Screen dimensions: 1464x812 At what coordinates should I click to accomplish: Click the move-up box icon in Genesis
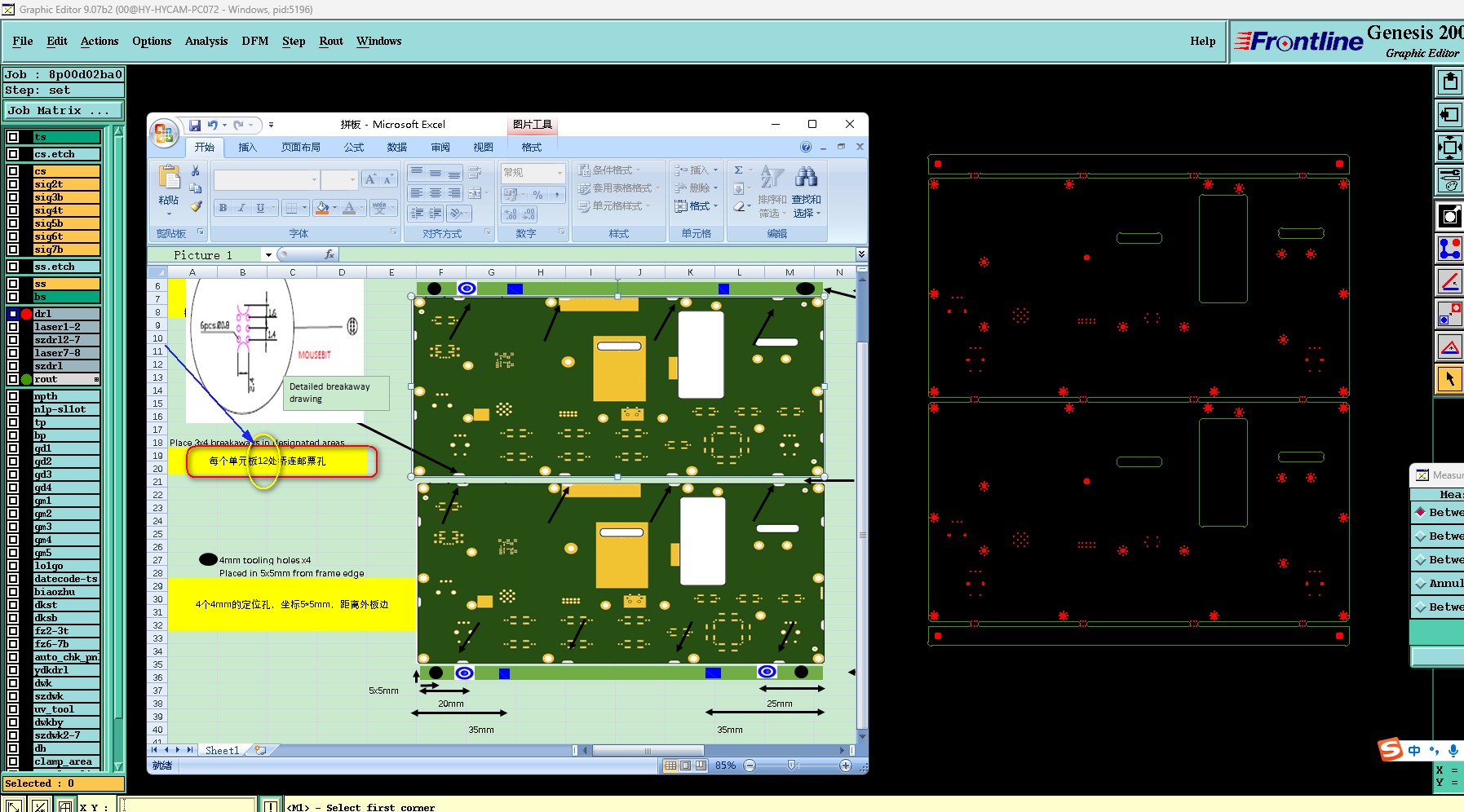(1449, 82)
